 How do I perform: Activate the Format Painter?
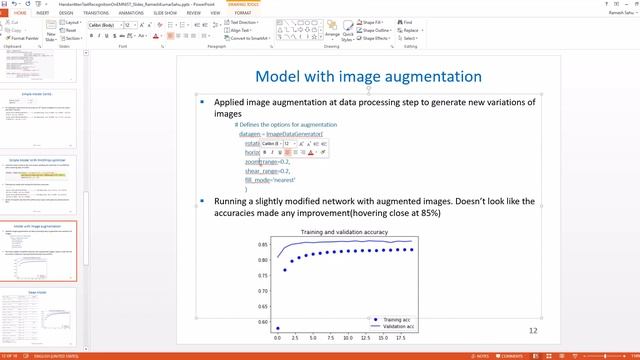22,38
